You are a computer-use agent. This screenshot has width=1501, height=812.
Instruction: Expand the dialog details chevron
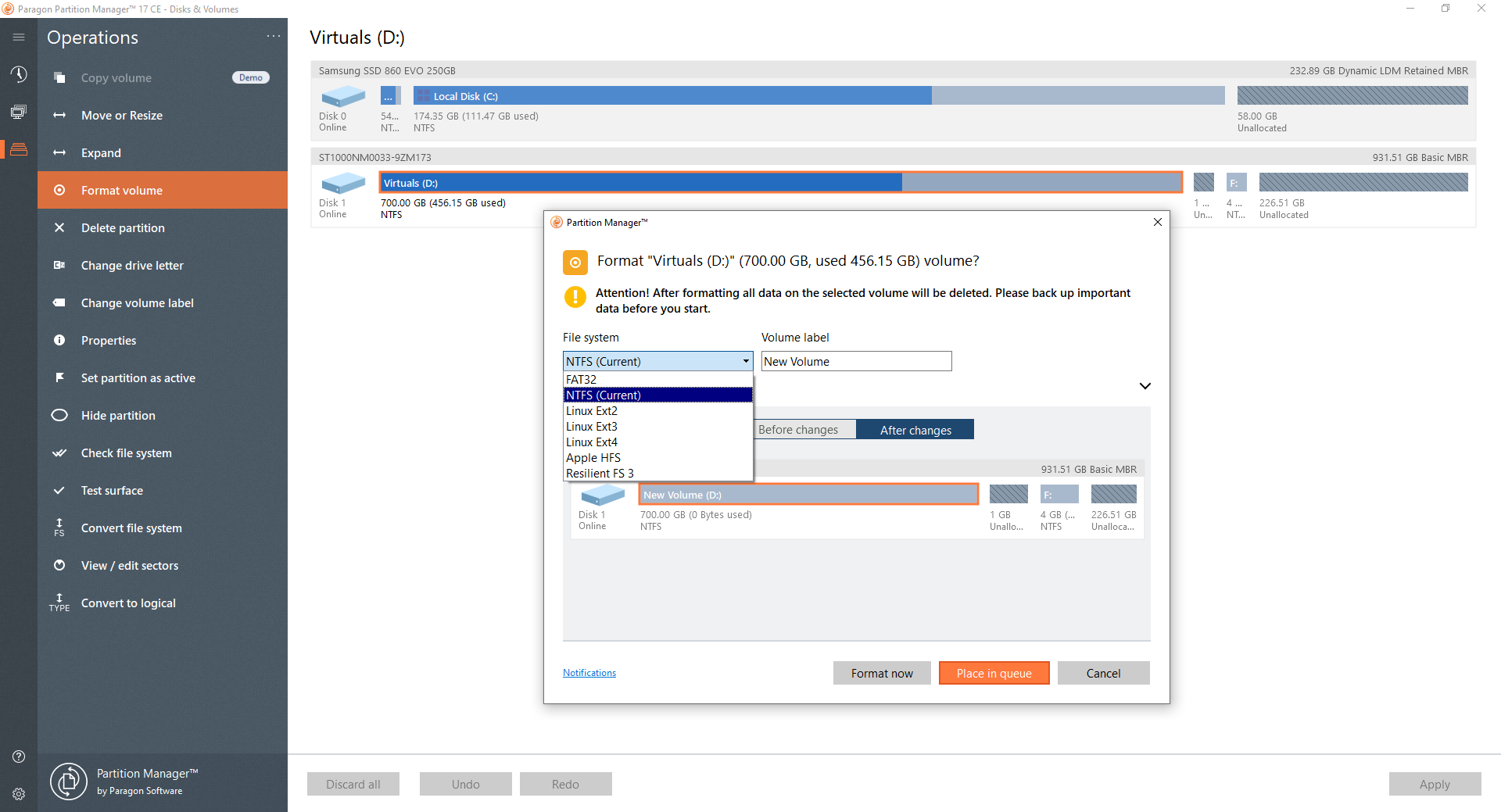point(1145,385)
